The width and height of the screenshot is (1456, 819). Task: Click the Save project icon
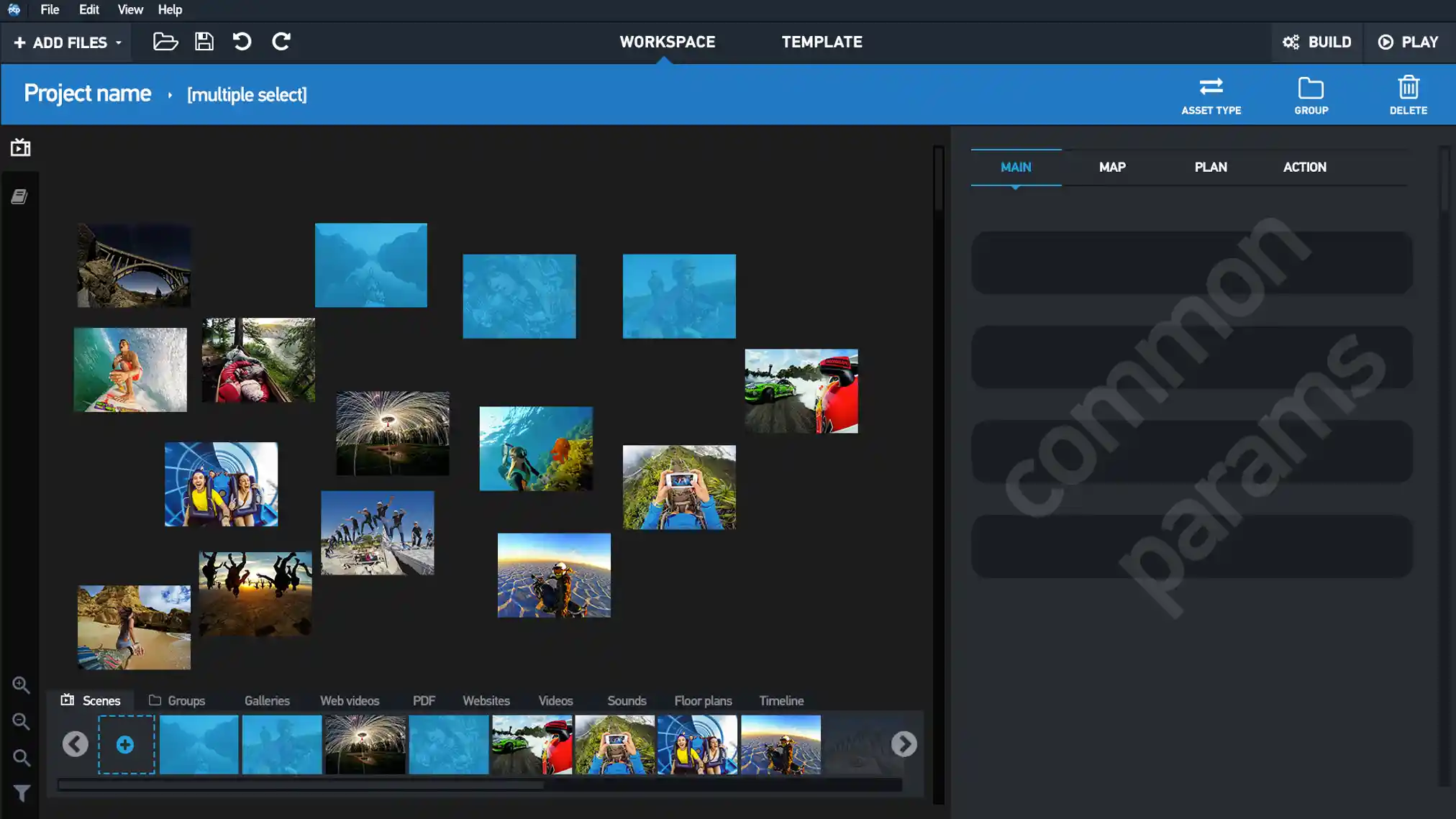point(203,42)
